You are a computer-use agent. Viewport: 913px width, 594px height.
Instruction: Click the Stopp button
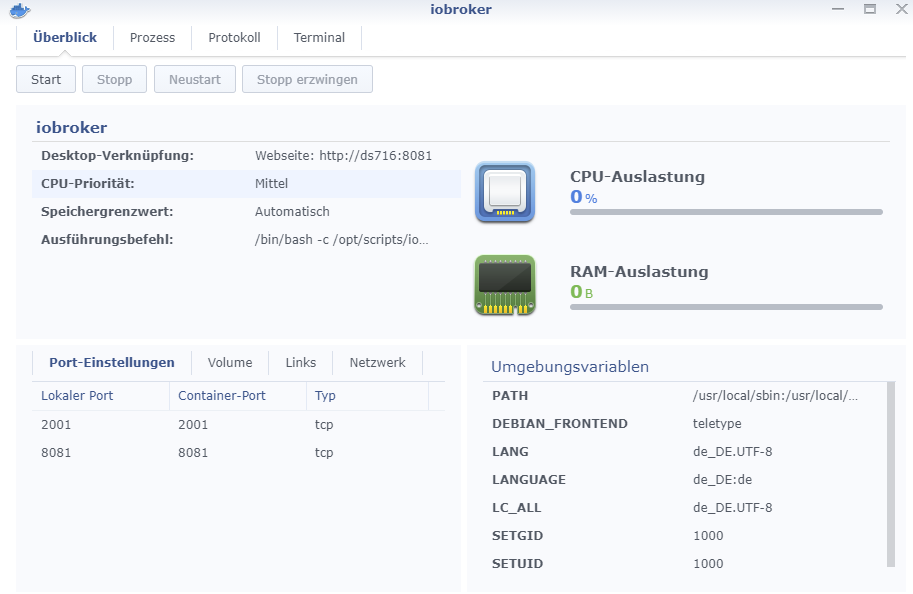[x=114, y=79]
